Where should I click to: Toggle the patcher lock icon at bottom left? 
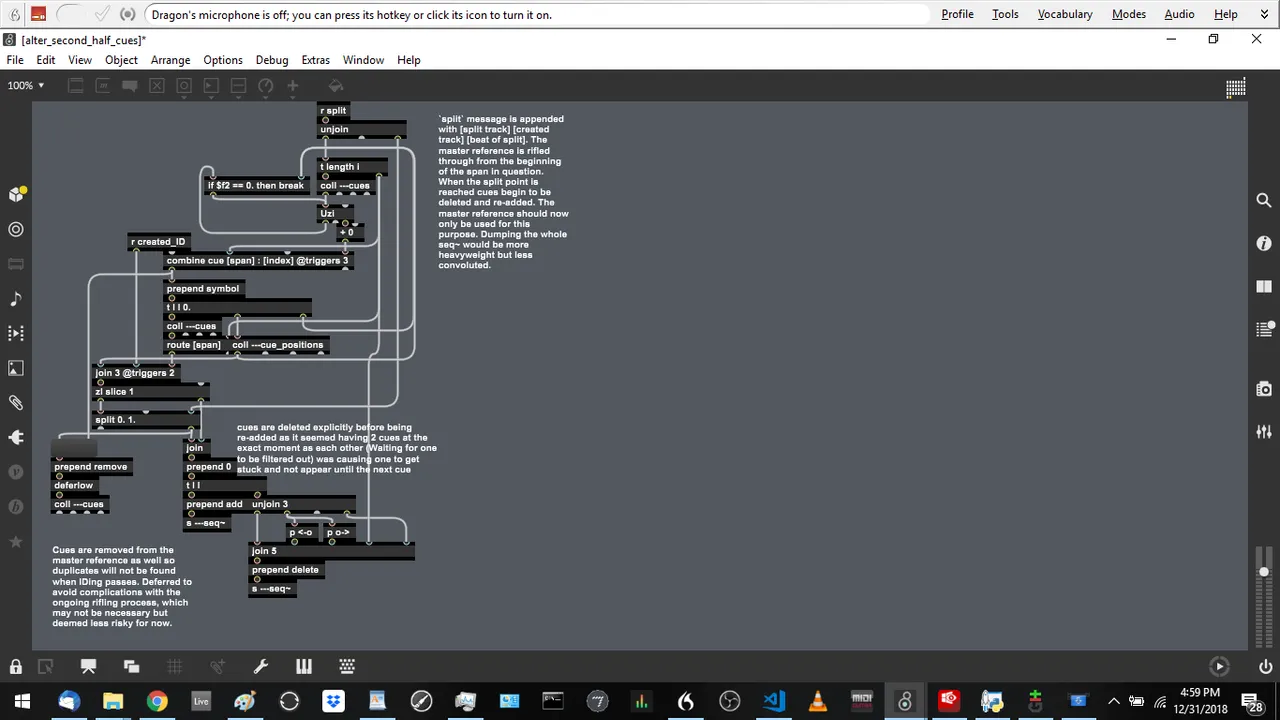[x=16, y=667]
